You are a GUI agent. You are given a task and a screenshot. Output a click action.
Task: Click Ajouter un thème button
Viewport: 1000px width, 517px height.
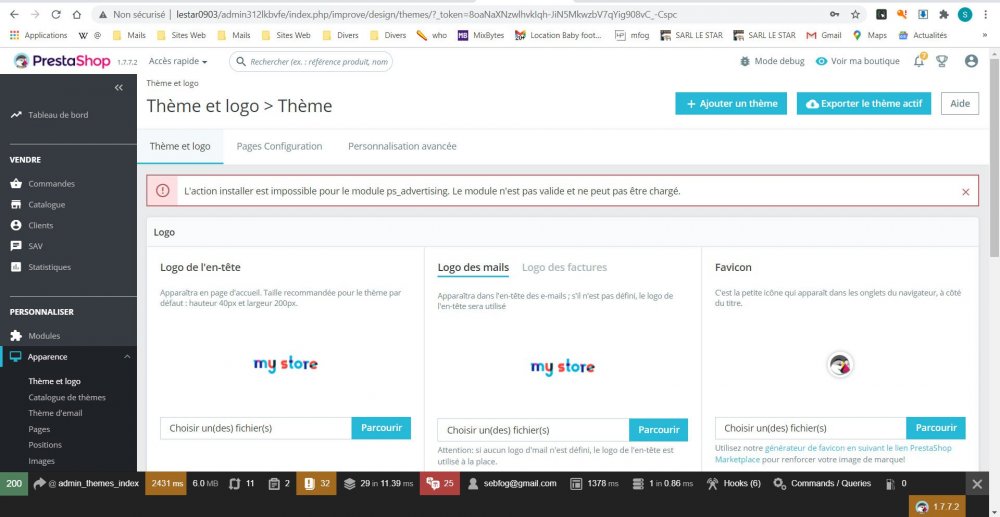tap(731, 104)
